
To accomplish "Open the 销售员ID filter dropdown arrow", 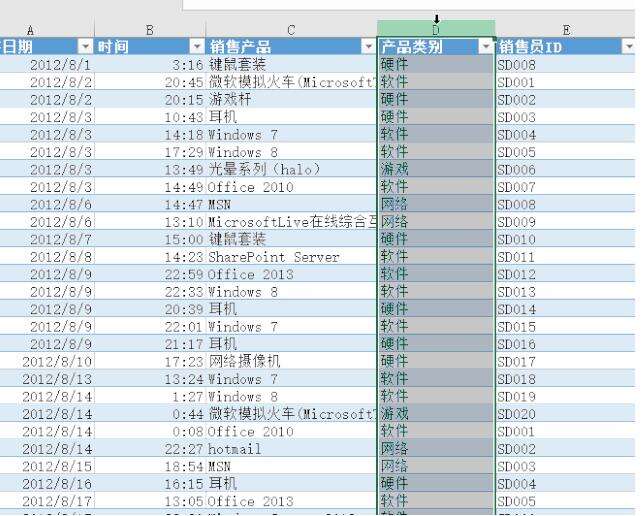I will click(628, 46).
